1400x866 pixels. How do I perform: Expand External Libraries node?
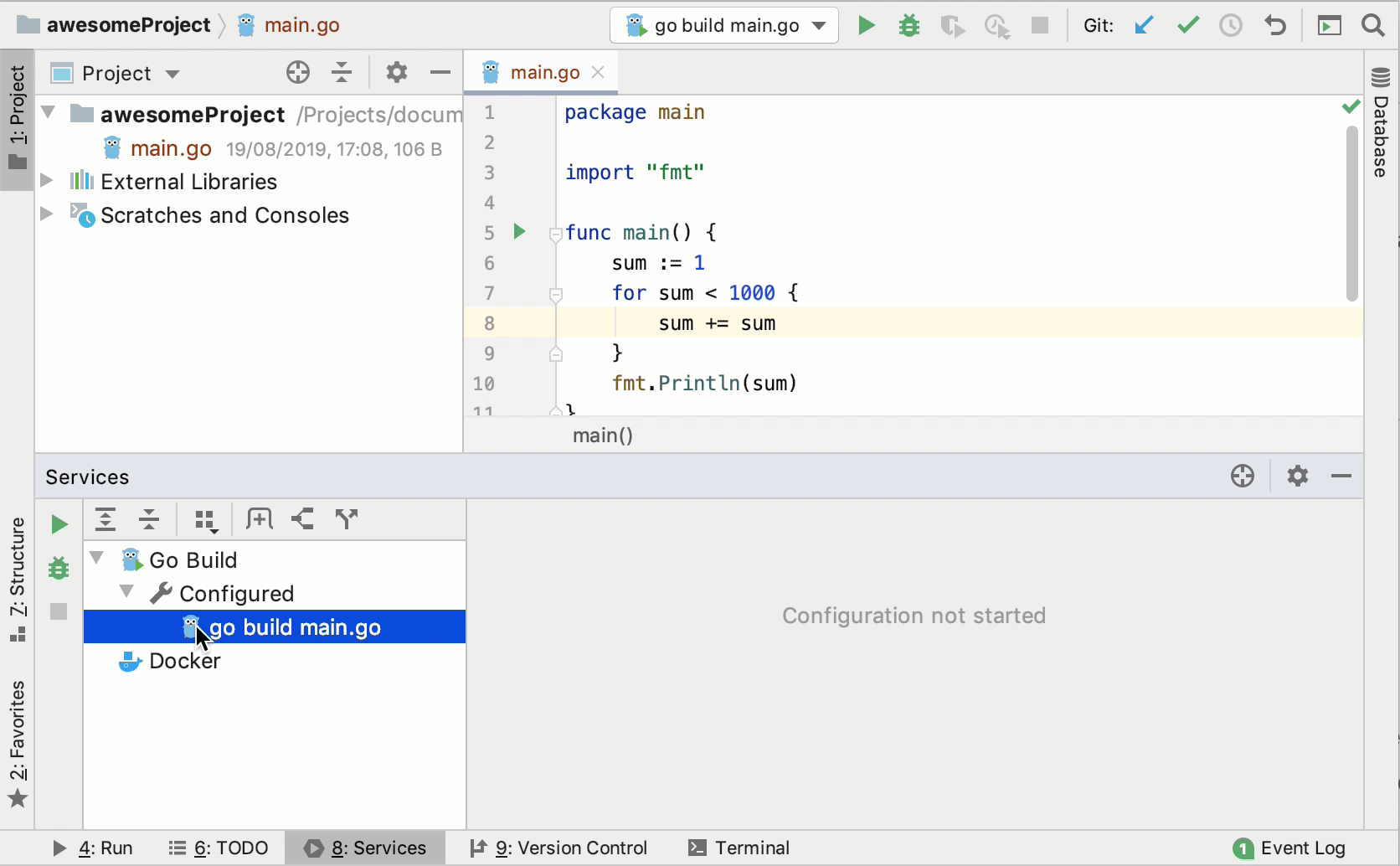coord(47,181)
